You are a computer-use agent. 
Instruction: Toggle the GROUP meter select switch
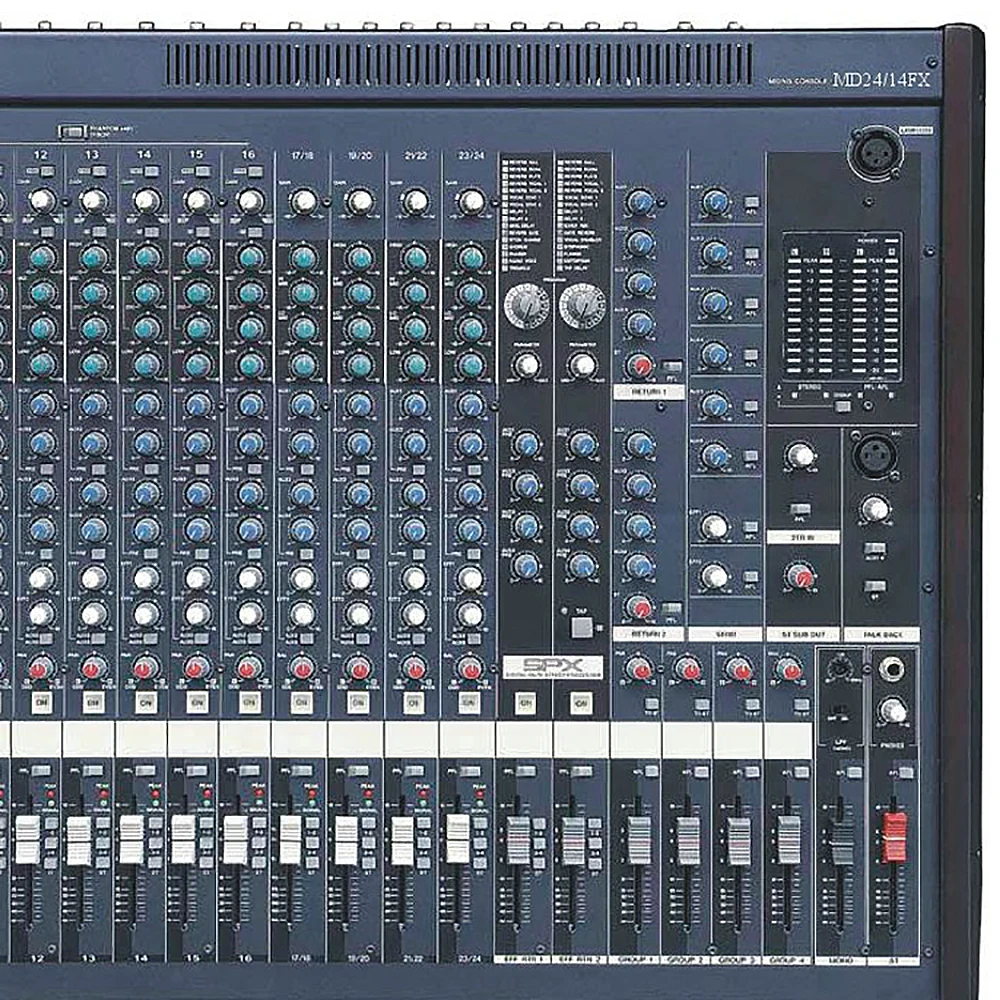tap(842, 406)
